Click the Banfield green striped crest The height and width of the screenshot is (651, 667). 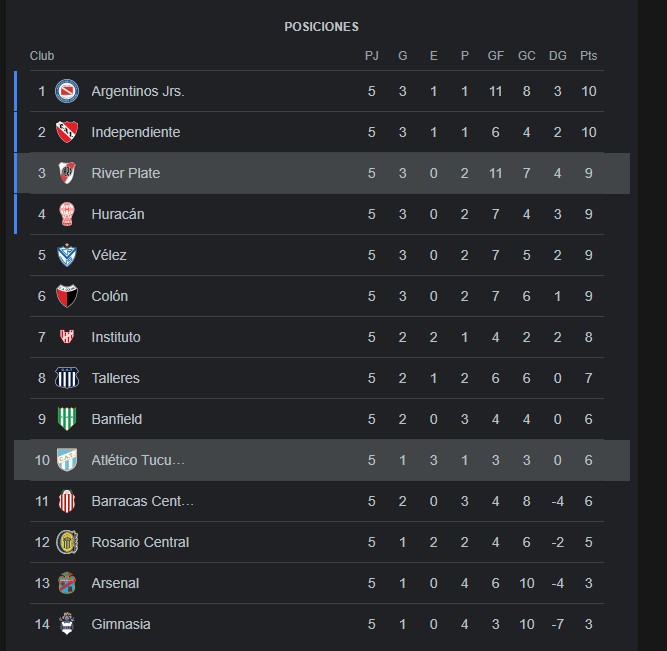[67, 419]
